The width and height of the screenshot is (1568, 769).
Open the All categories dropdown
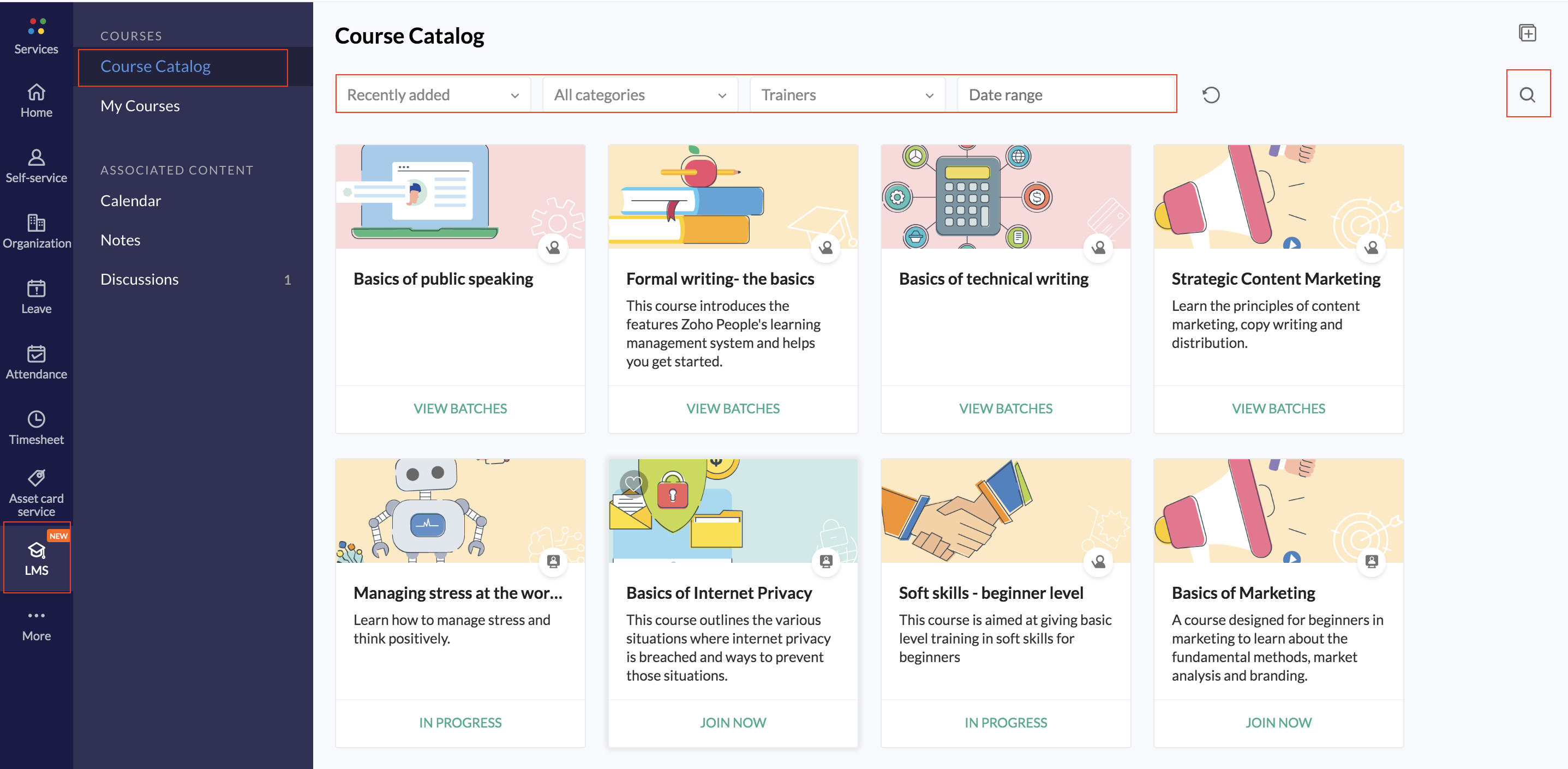point(640,95)
